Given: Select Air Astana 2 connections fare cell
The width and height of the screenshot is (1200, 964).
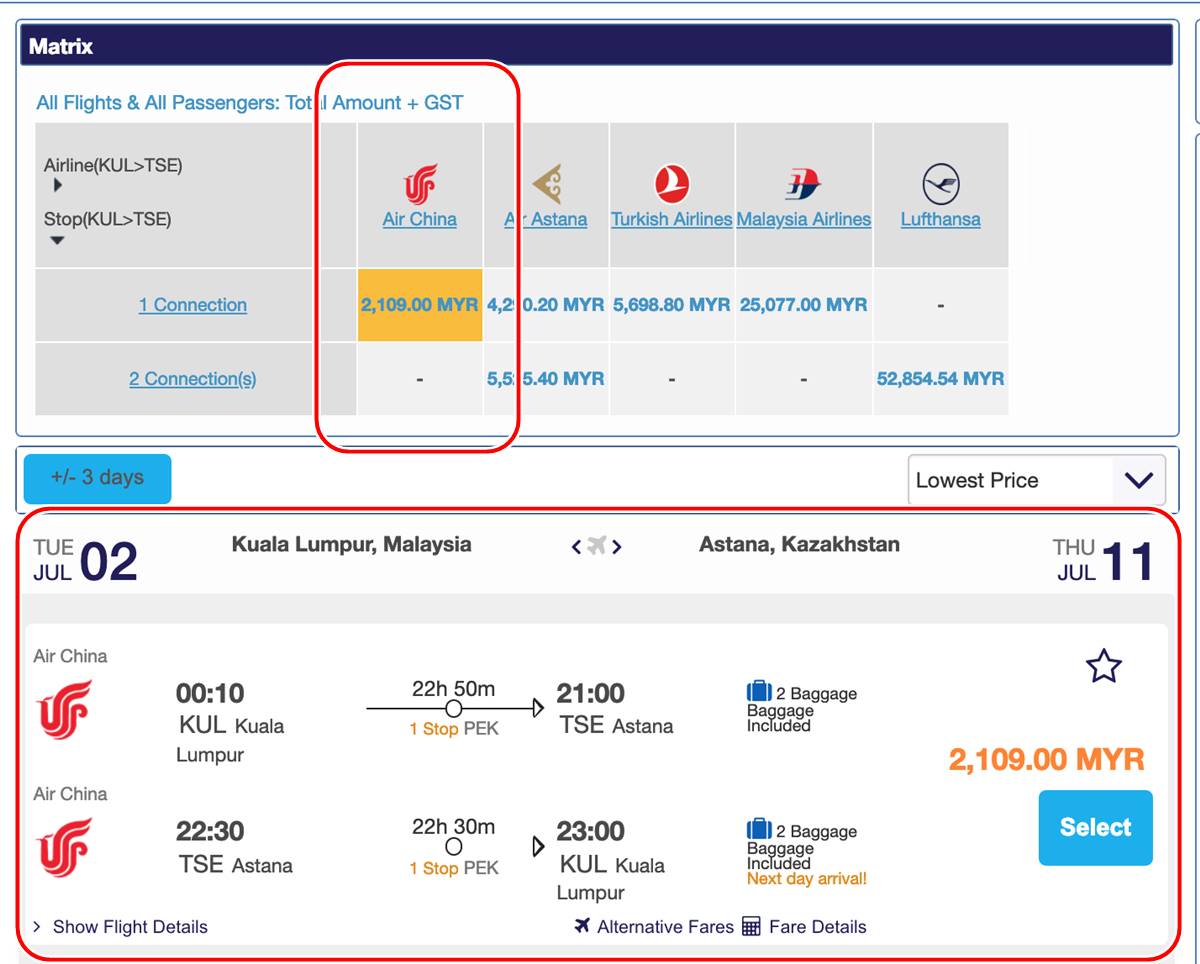Looking at the screenshot, I should (x=546, y=379).
